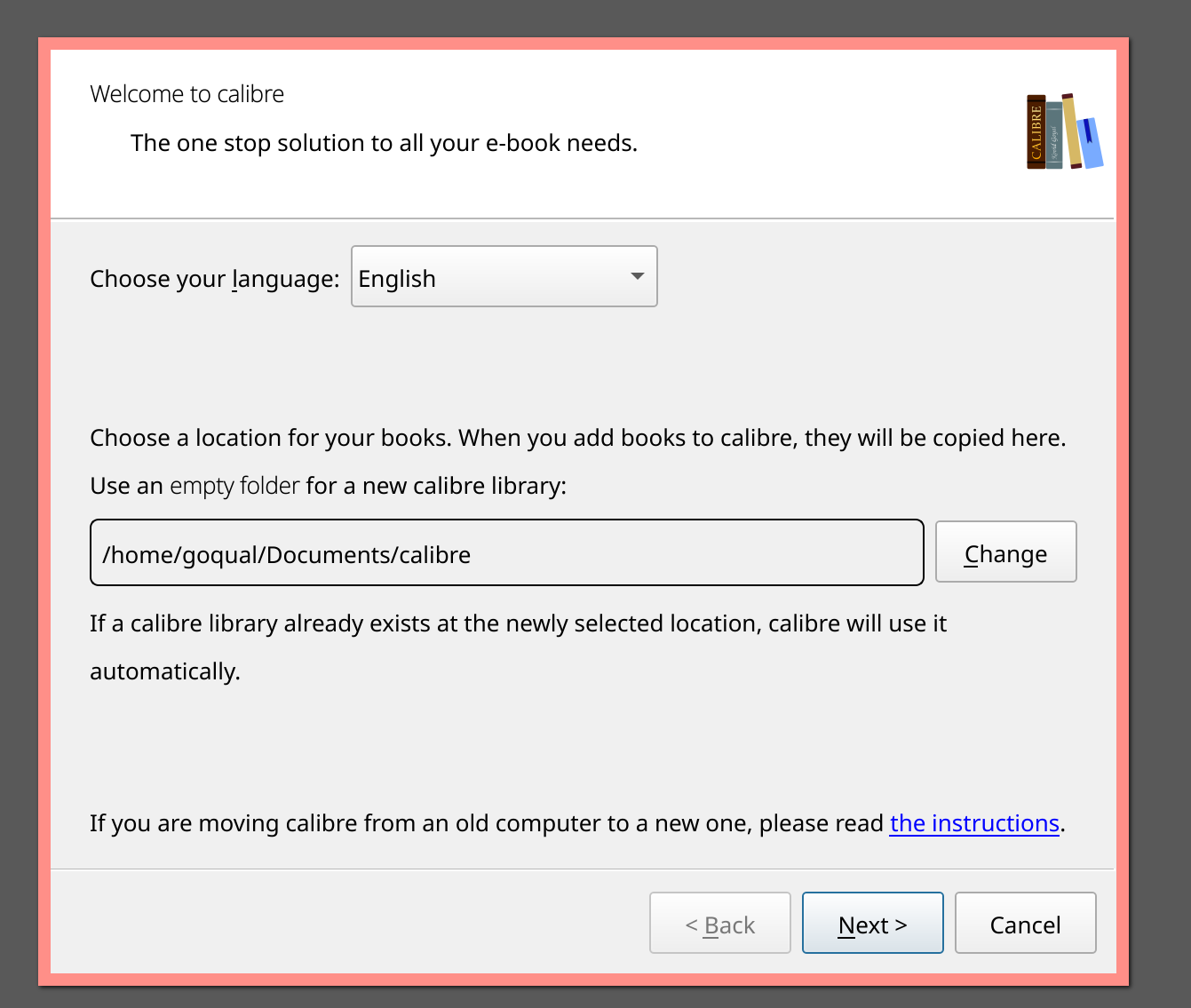1191x1008 pixels.
Task: Click the library path input field
Action: point(507,552)
